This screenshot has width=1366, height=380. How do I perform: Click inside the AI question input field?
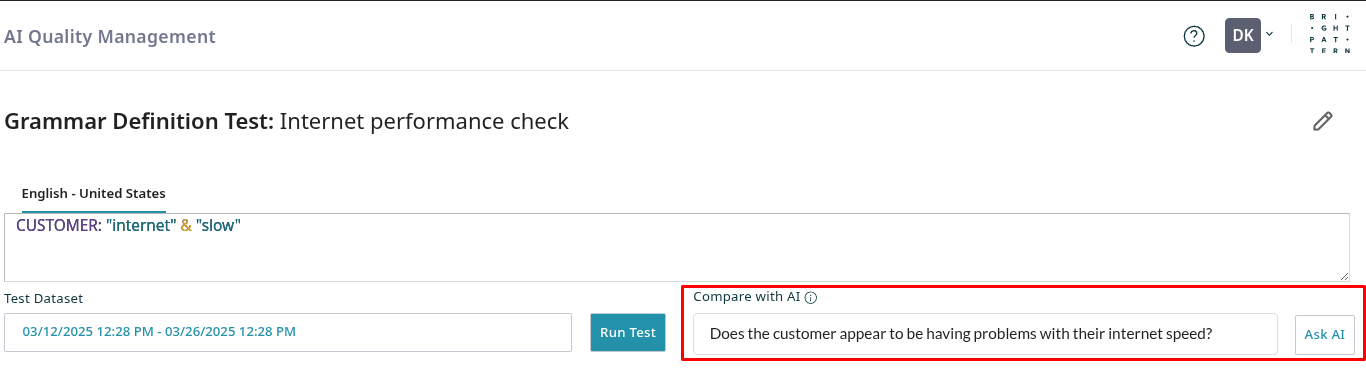coord(985,334)
